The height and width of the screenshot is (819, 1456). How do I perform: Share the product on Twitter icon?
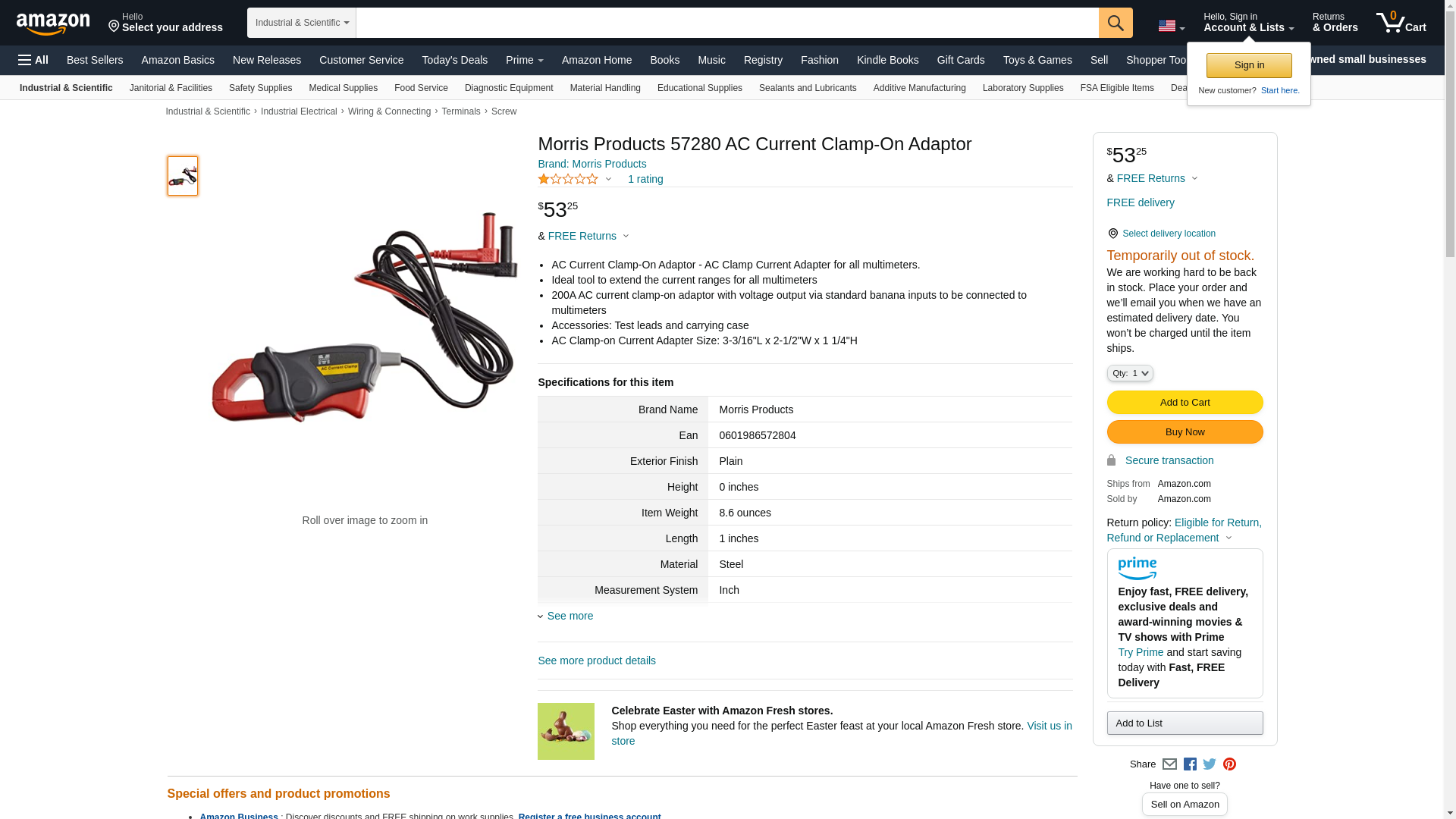[1210, 764]
